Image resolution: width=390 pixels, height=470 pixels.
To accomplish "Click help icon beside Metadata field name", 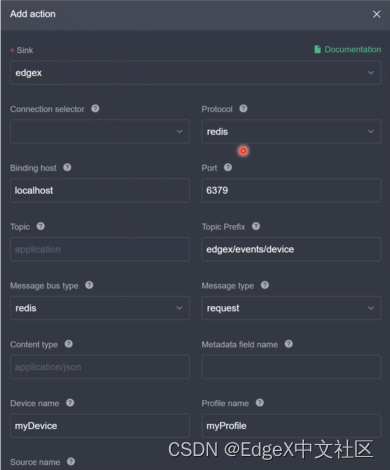I will pyautogui.click(x=289, y=344).
